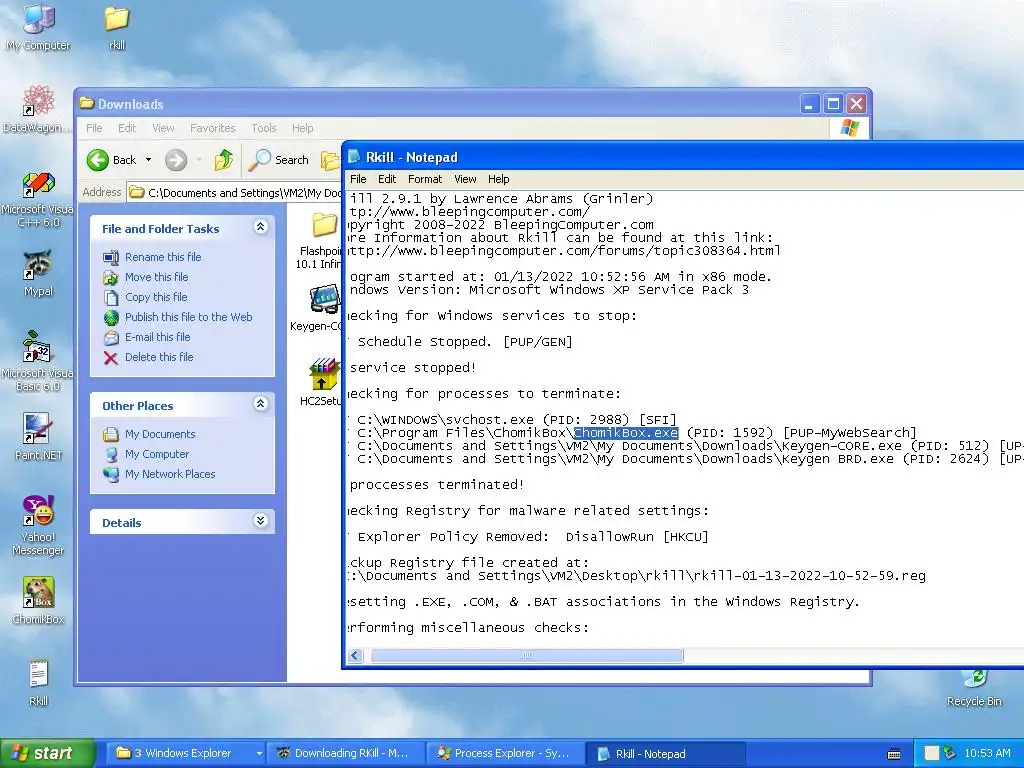Click Downloads window folder title icon
Viewport: 1024px width, 768px height.
87,103
